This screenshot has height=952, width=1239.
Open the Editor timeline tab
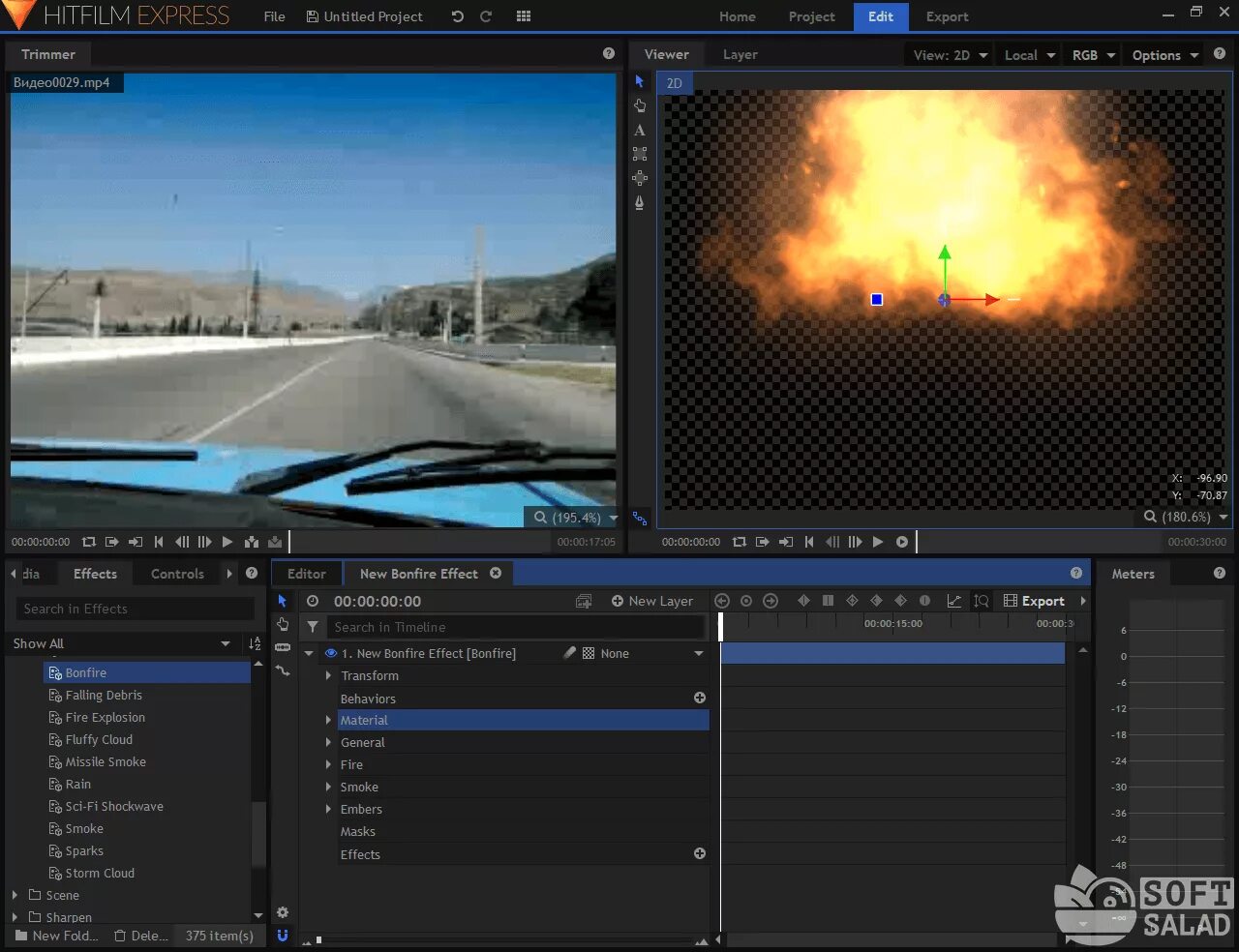[307, 574]
